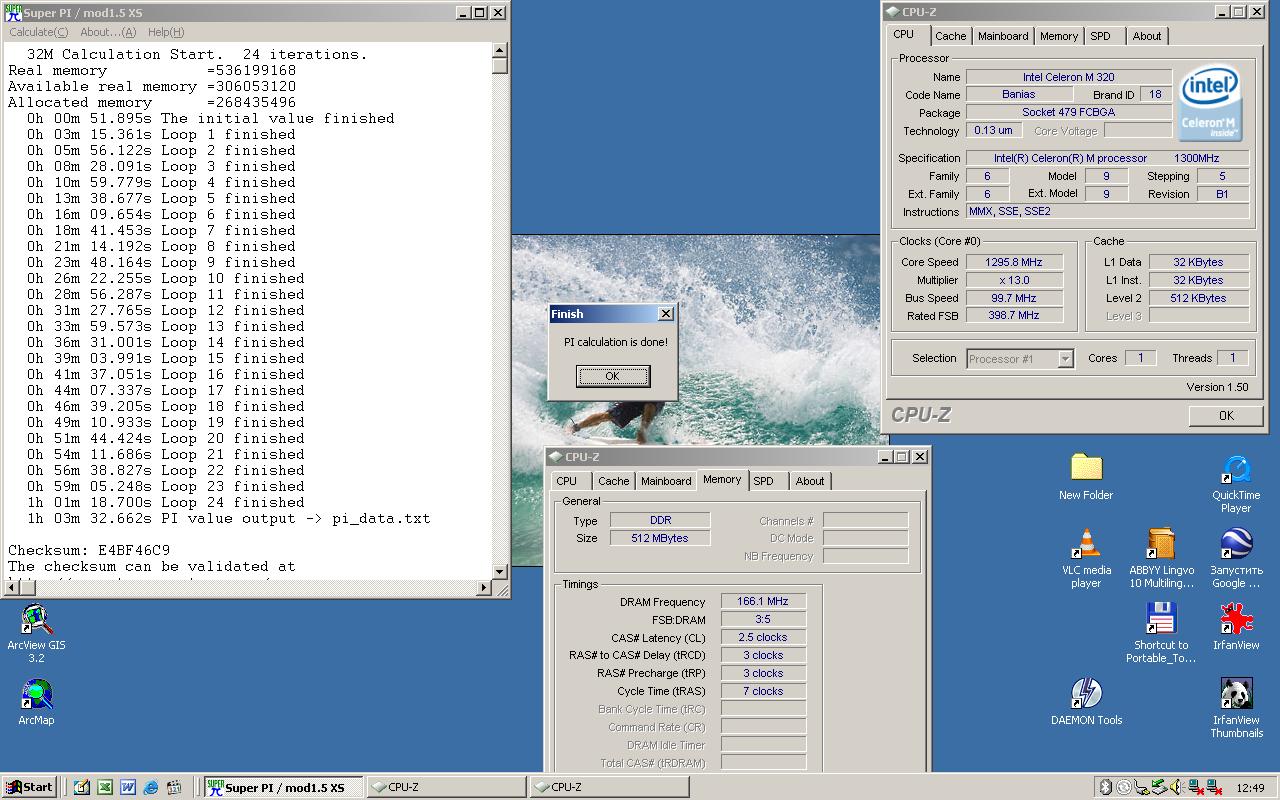1280x800 pixels.
Task: Switch to Cache tab in top CPU-Z
Action: click(950, 36)
